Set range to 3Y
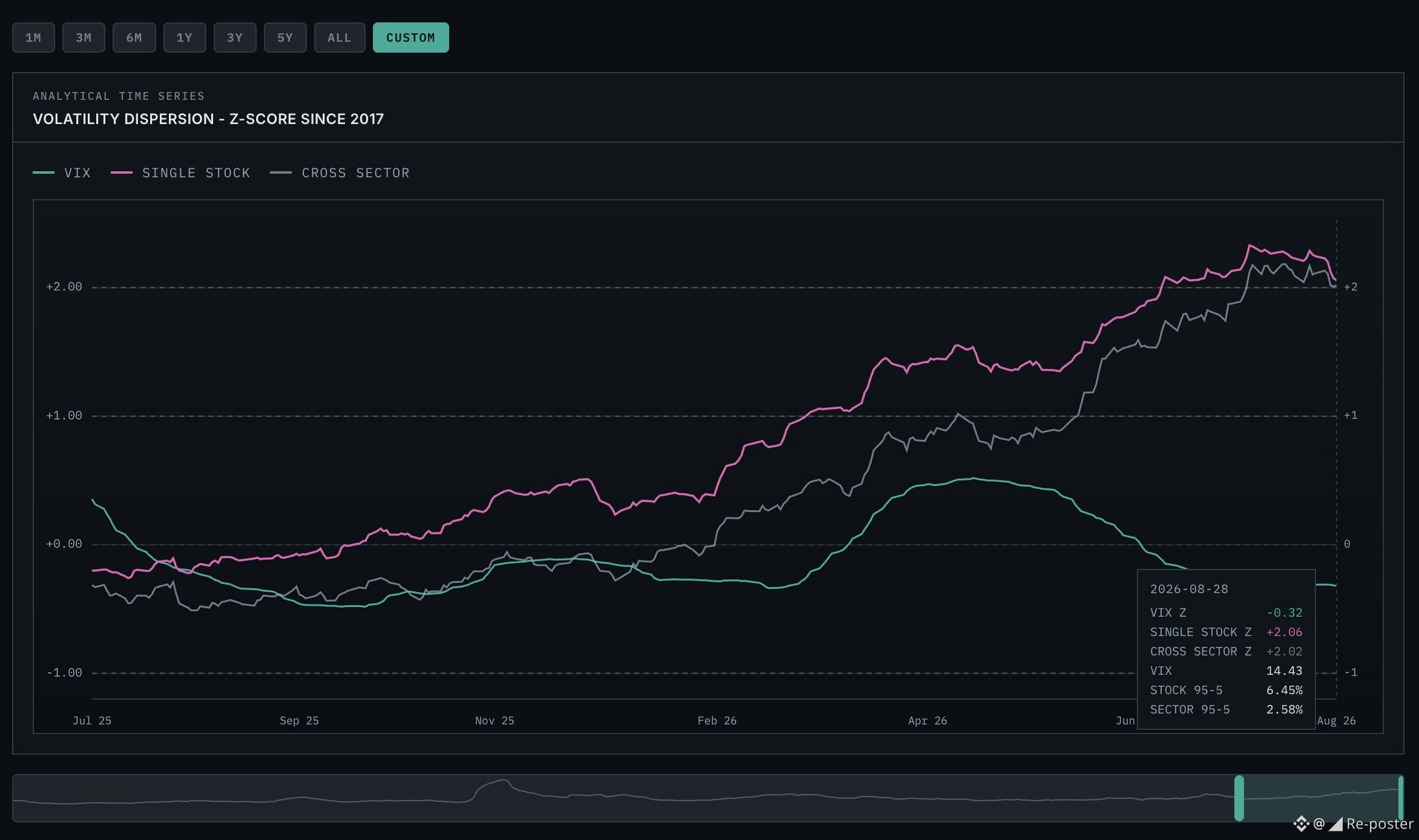 click(x=235, y=38)
